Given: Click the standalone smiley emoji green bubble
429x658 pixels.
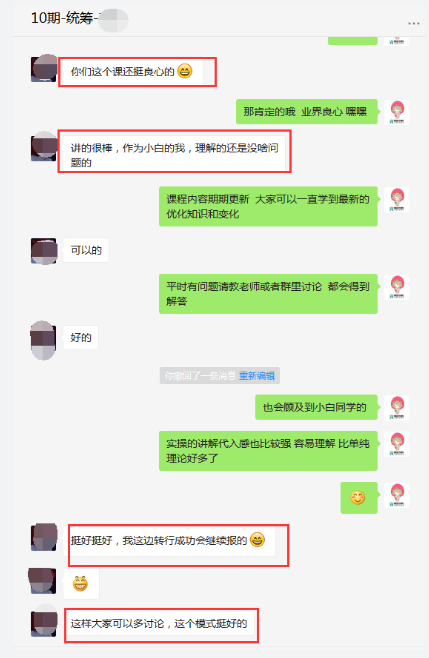Looking at the screenshot, I should pos(359,498).
